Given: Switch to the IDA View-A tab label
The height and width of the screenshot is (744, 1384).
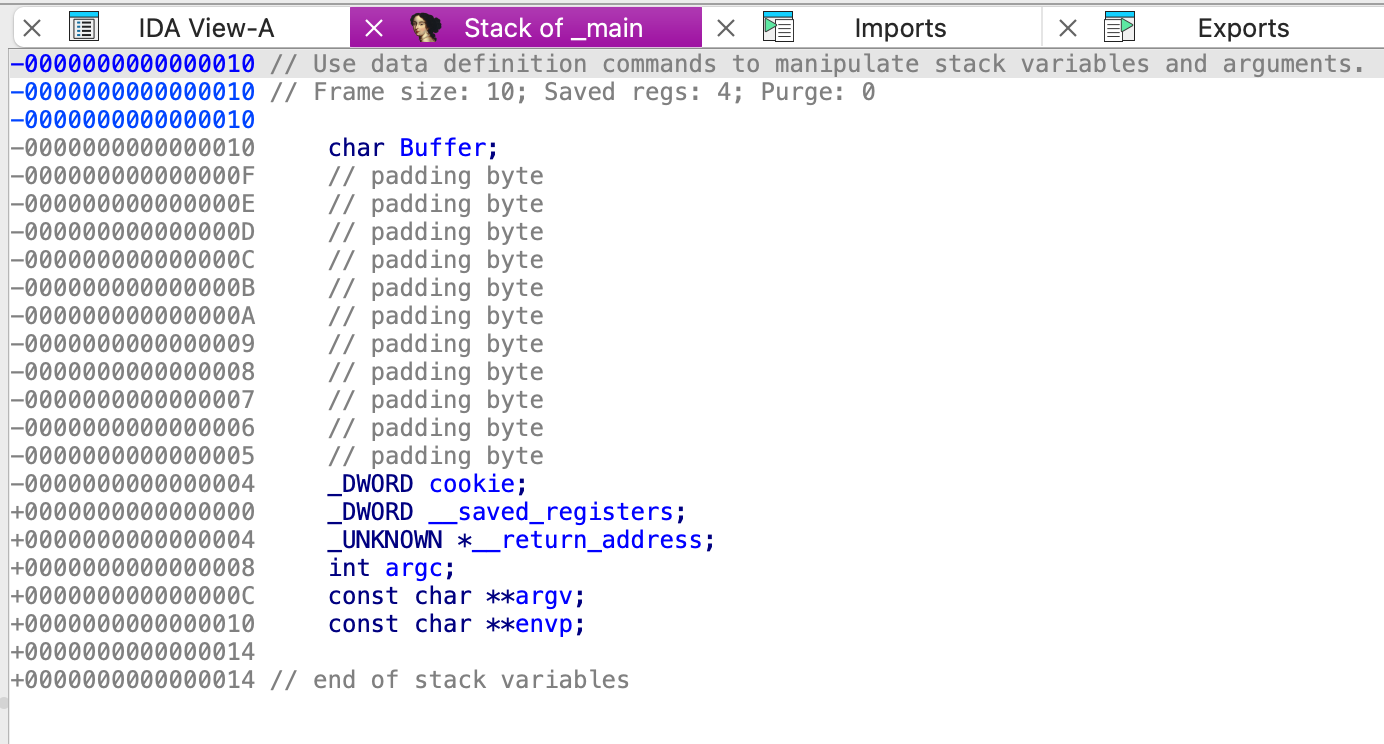Looking at the screenshot, I should click(x=206, y=28).
